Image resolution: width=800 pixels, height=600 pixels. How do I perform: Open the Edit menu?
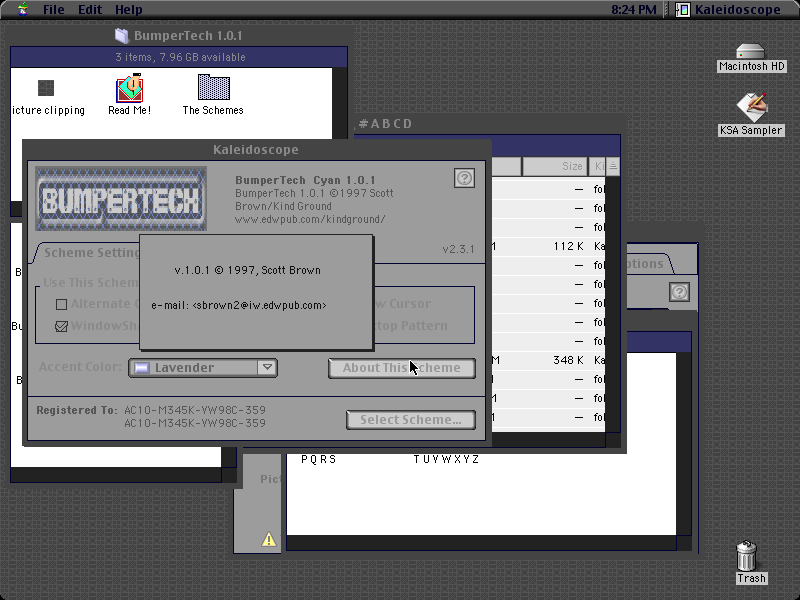coord(90,9)
